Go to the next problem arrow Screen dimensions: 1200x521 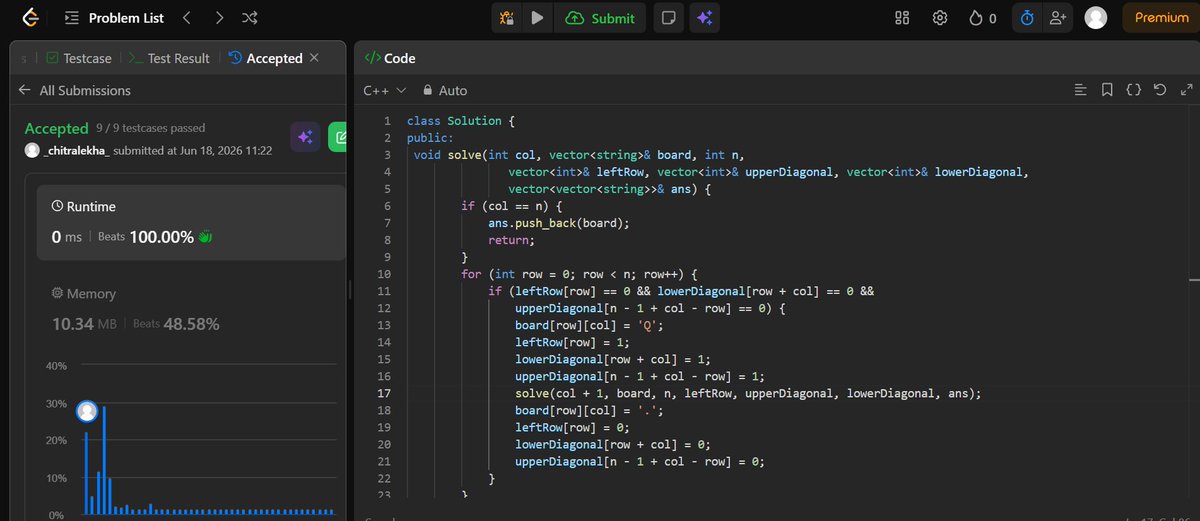coord(219,18)
